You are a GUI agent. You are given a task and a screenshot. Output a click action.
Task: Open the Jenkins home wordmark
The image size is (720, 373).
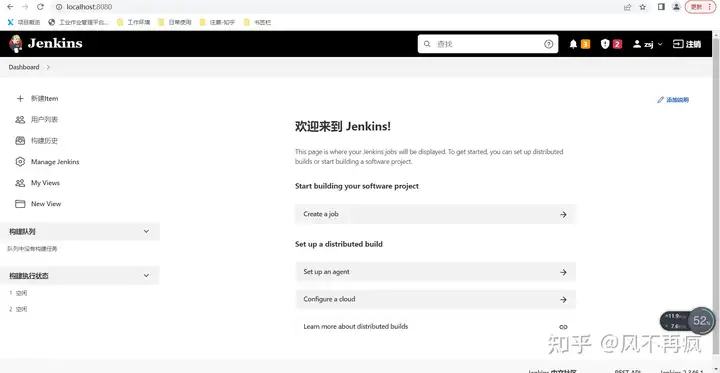click(x=55, y=44)
